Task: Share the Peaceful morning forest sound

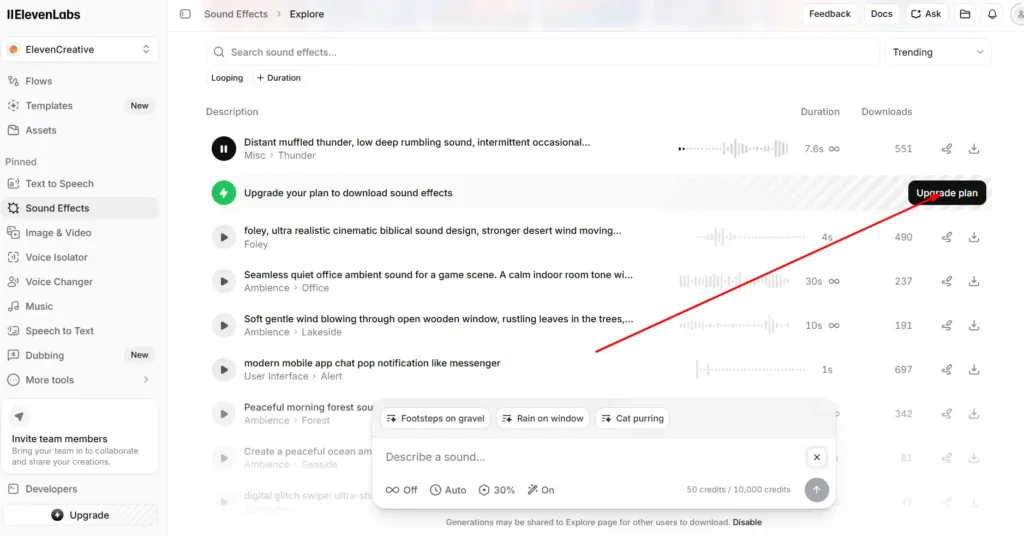Action: (x=946, y=414)
